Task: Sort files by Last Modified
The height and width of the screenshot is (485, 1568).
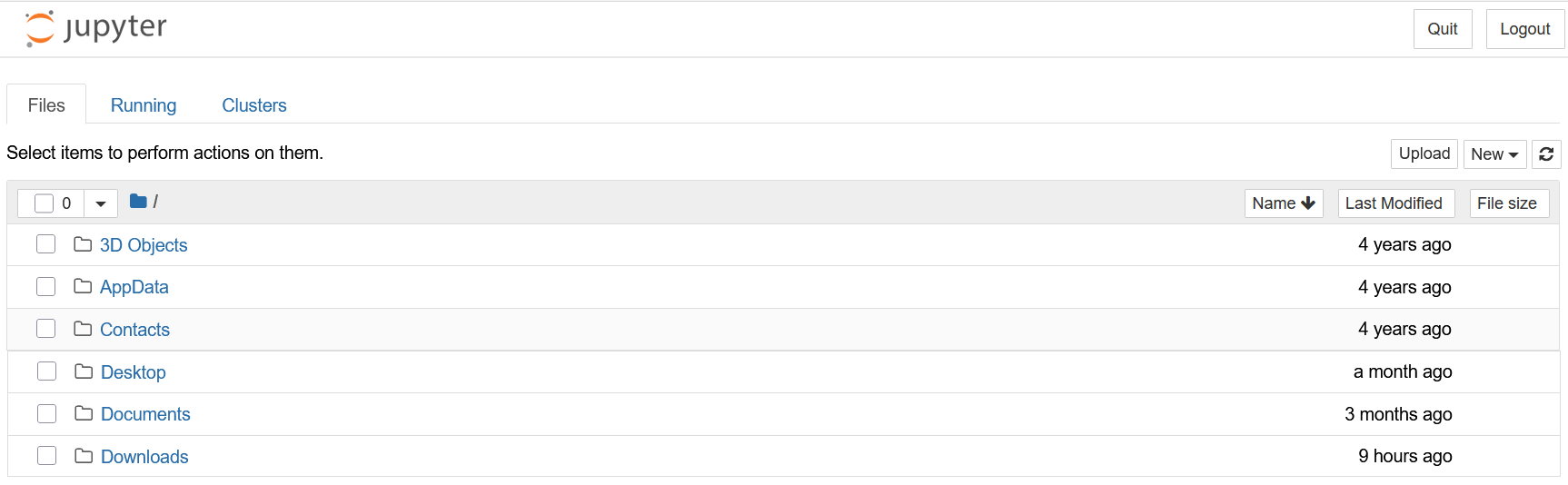Action: pos(1394,203)
